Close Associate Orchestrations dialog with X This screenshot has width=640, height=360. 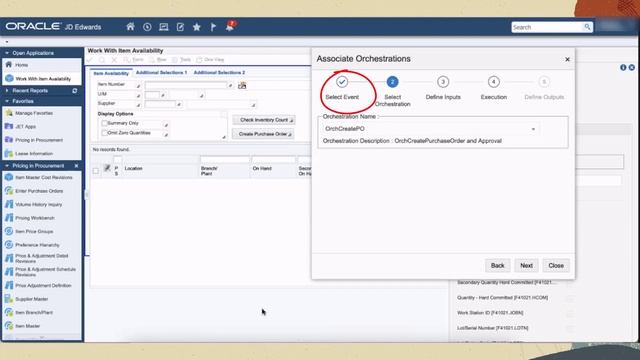tap(567, 60)
